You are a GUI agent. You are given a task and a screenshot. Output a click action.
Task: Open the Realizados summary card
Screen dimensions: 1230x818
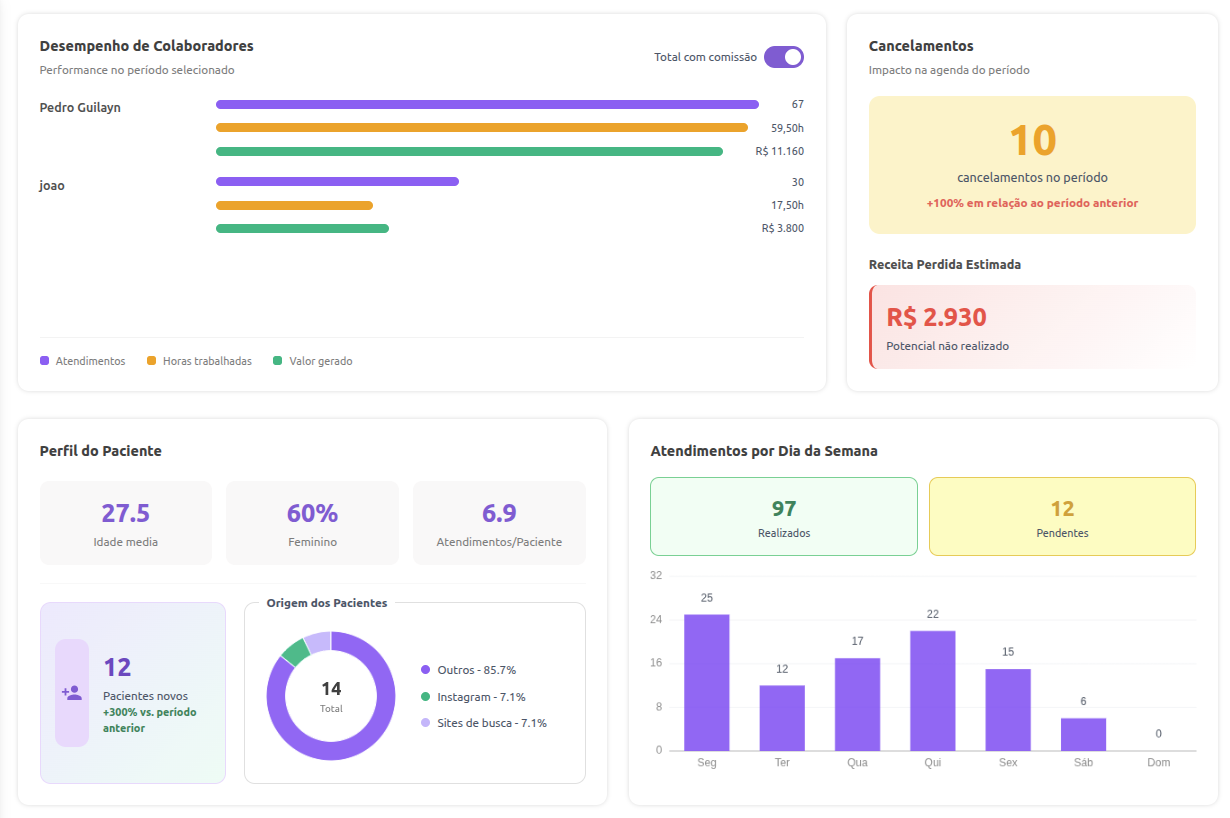click(784, 516)
